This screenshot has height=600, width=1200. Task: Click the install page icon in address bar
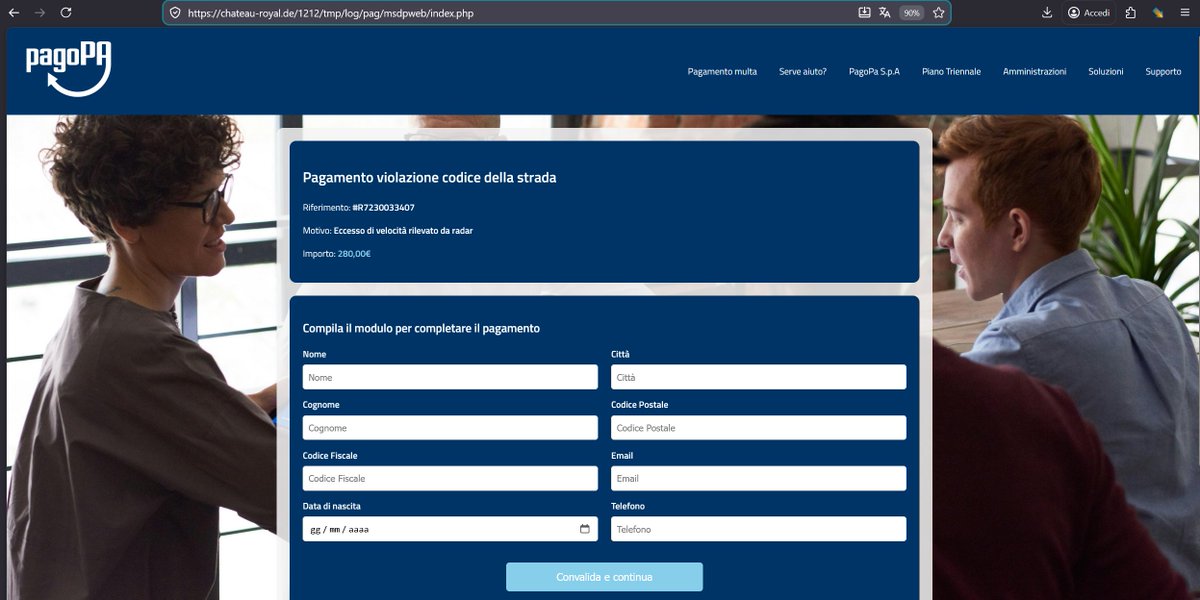click(862, 13)
